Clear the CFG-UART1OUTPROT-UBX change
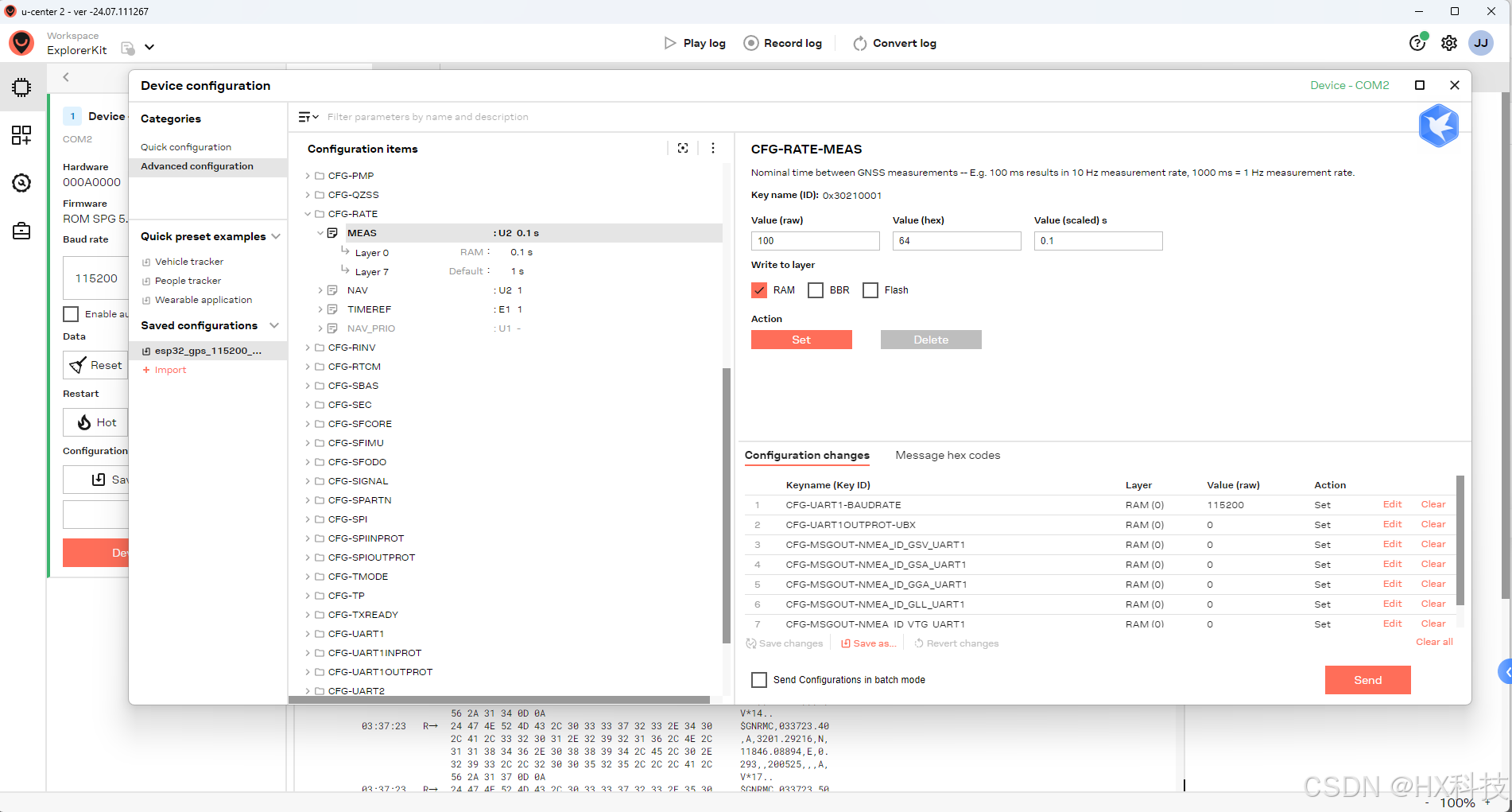The image size is (1512, 812). tap(1433, 524)
